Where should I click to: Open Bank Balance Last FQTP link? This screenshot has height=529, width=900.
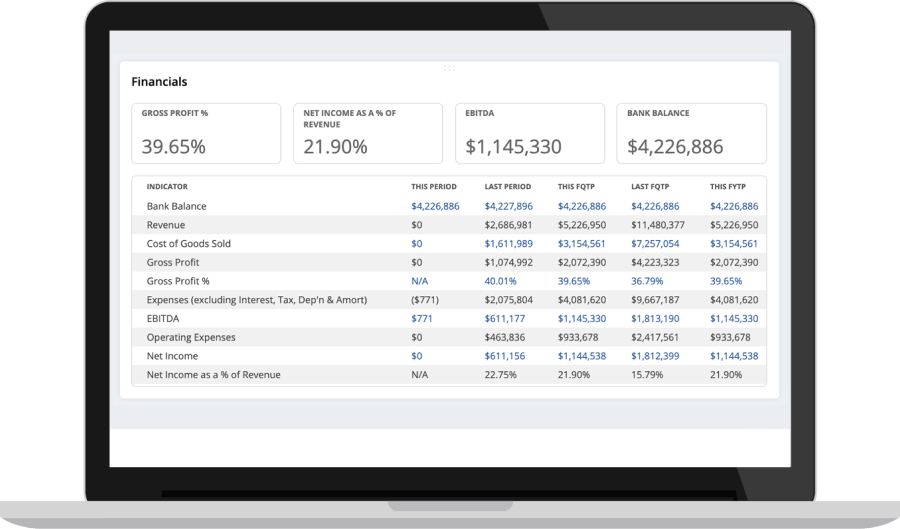click(x=655, y=206)
